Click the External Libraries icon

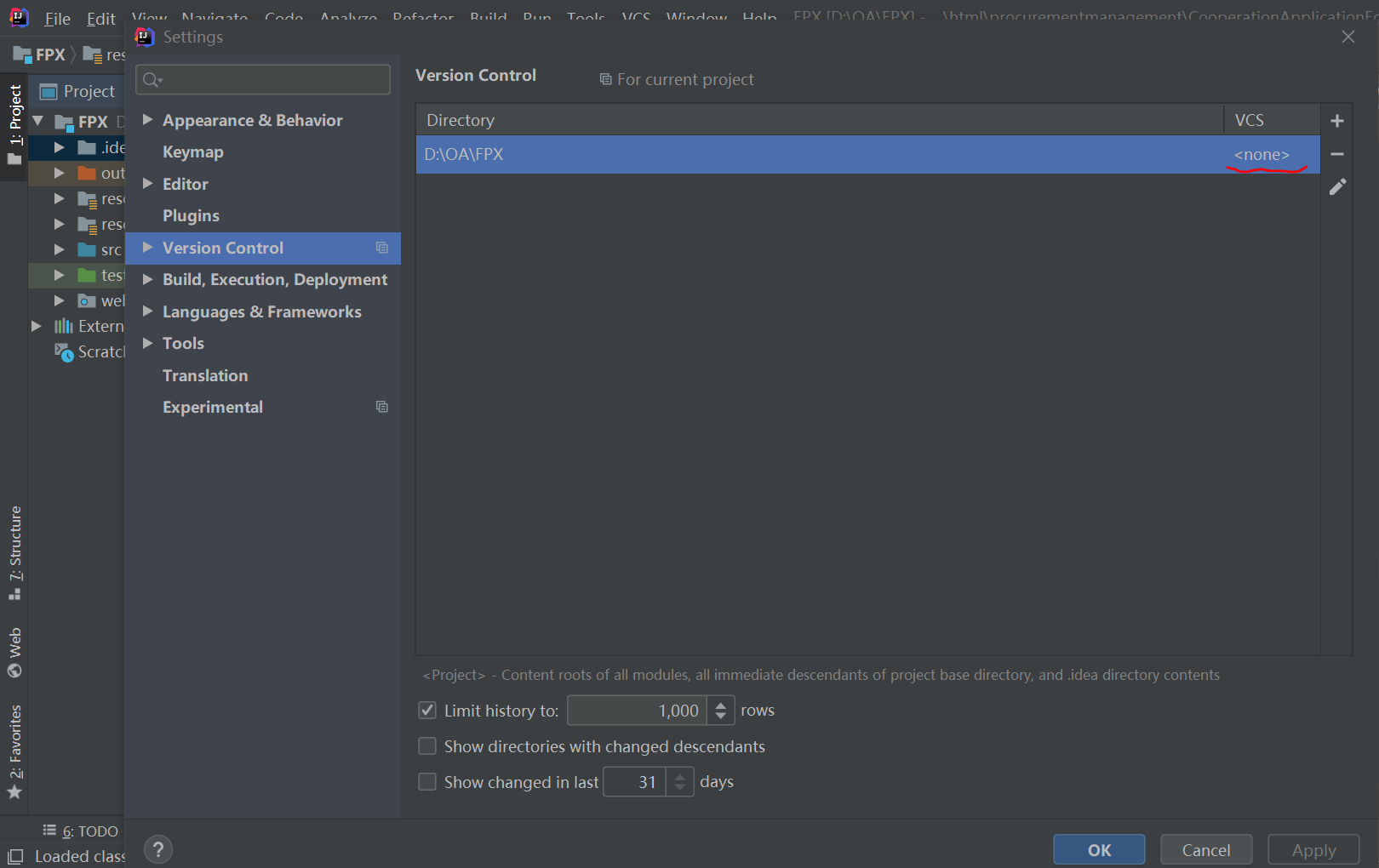(64, 326)
